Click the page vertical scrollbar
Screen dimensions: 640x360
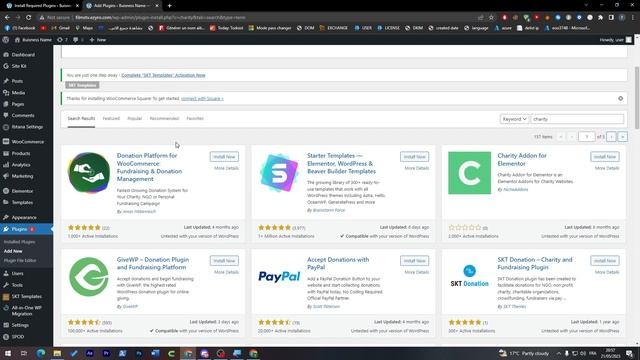point(637,97)
